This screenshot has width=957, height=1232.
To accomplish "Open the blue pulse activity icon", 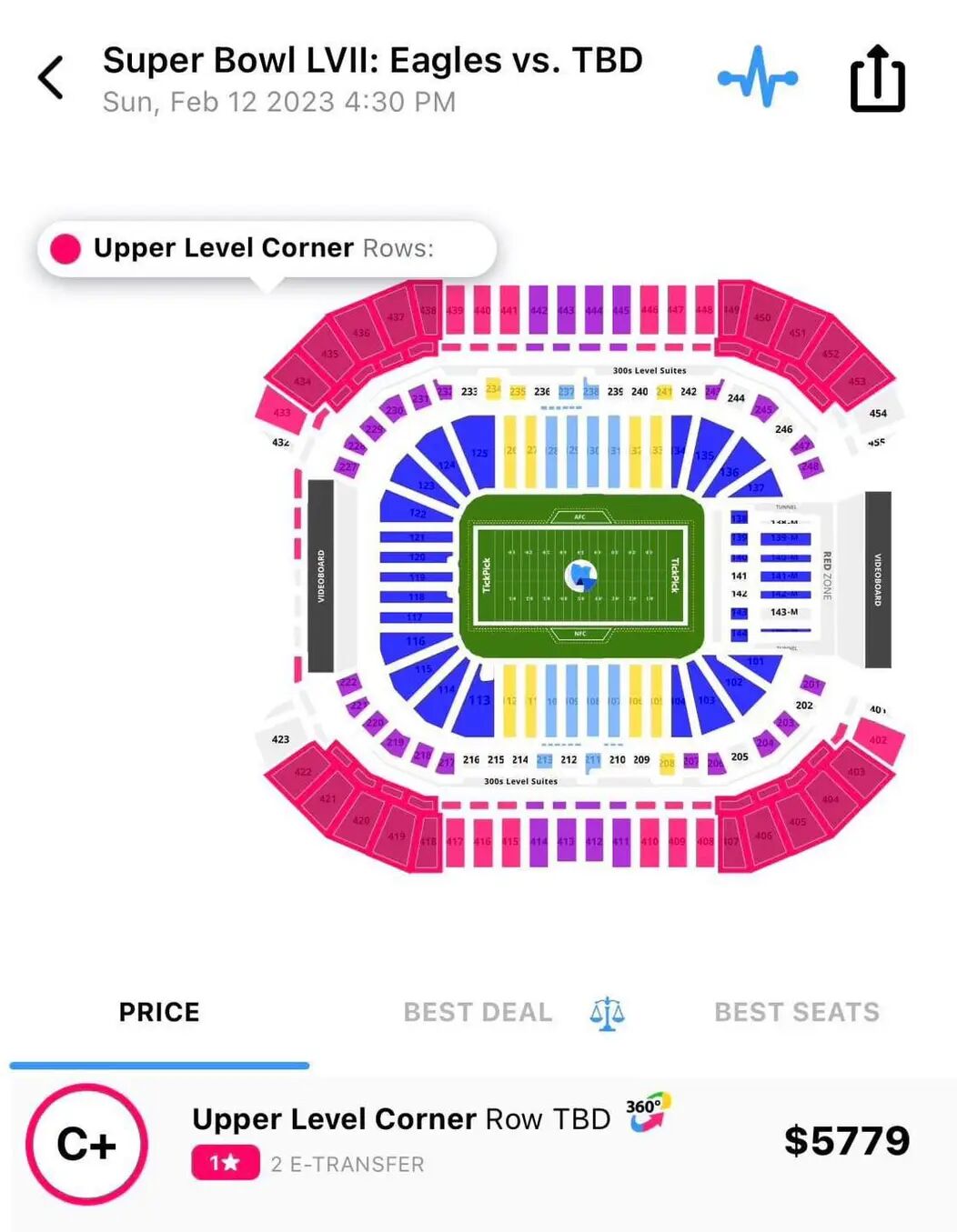I will tap(757, 78).
